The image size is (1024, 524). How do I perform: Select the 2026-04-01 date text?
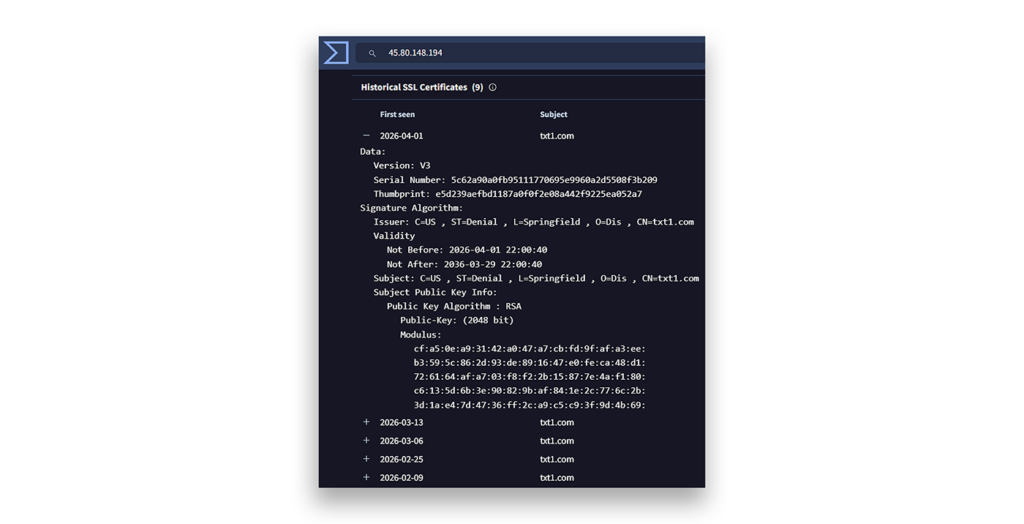coord(402,136)
